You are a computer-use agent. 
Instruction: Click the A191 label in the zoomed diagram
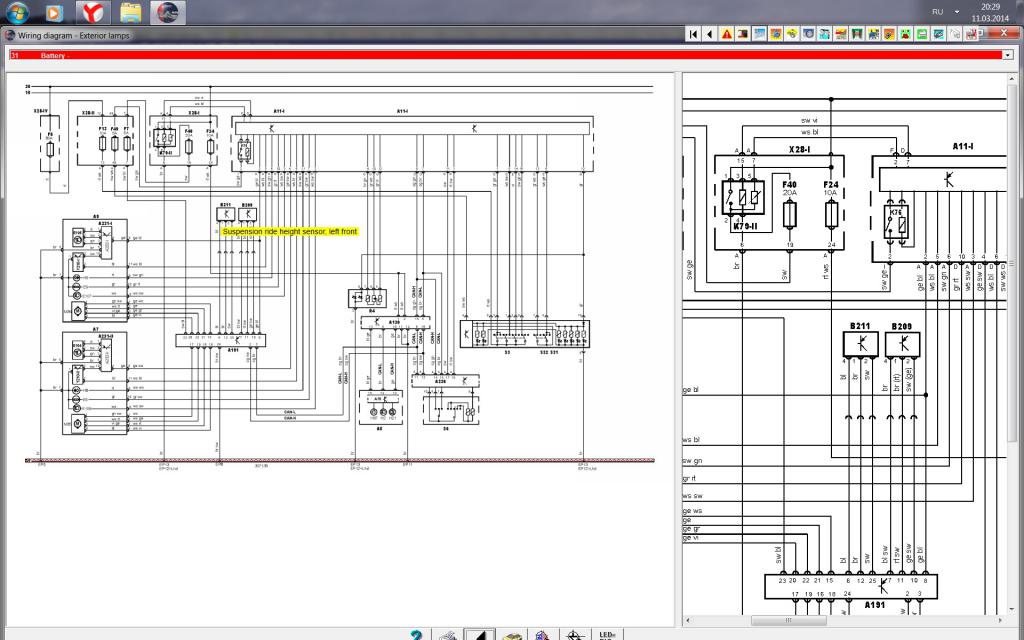tap(874, 605)
